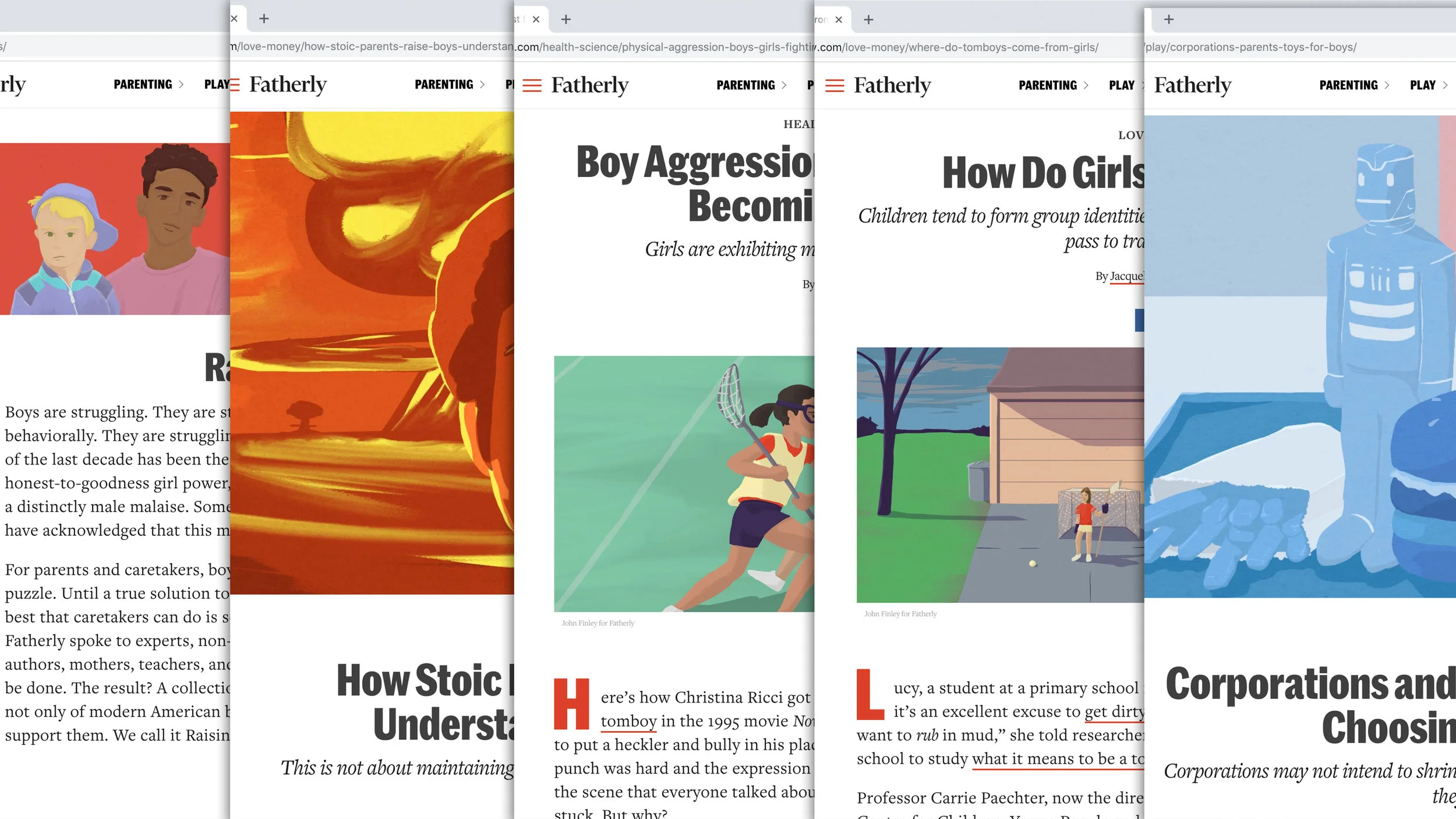Add new tab in corporations-parents-toys window

(1168, 20)
